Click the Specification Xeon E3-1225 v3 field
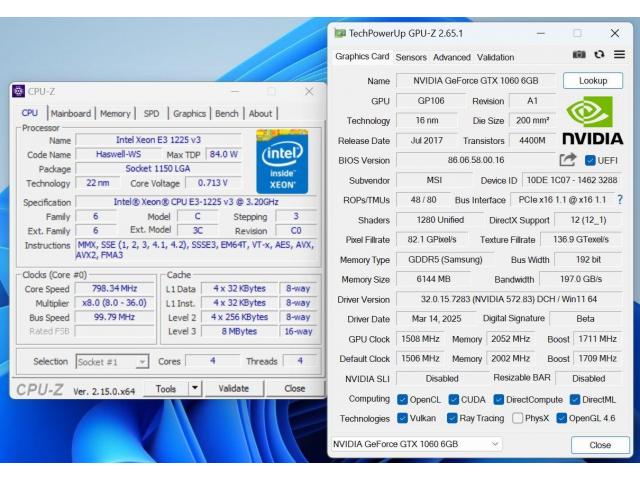This screenshot has width=640, height=480. [196, 202]
